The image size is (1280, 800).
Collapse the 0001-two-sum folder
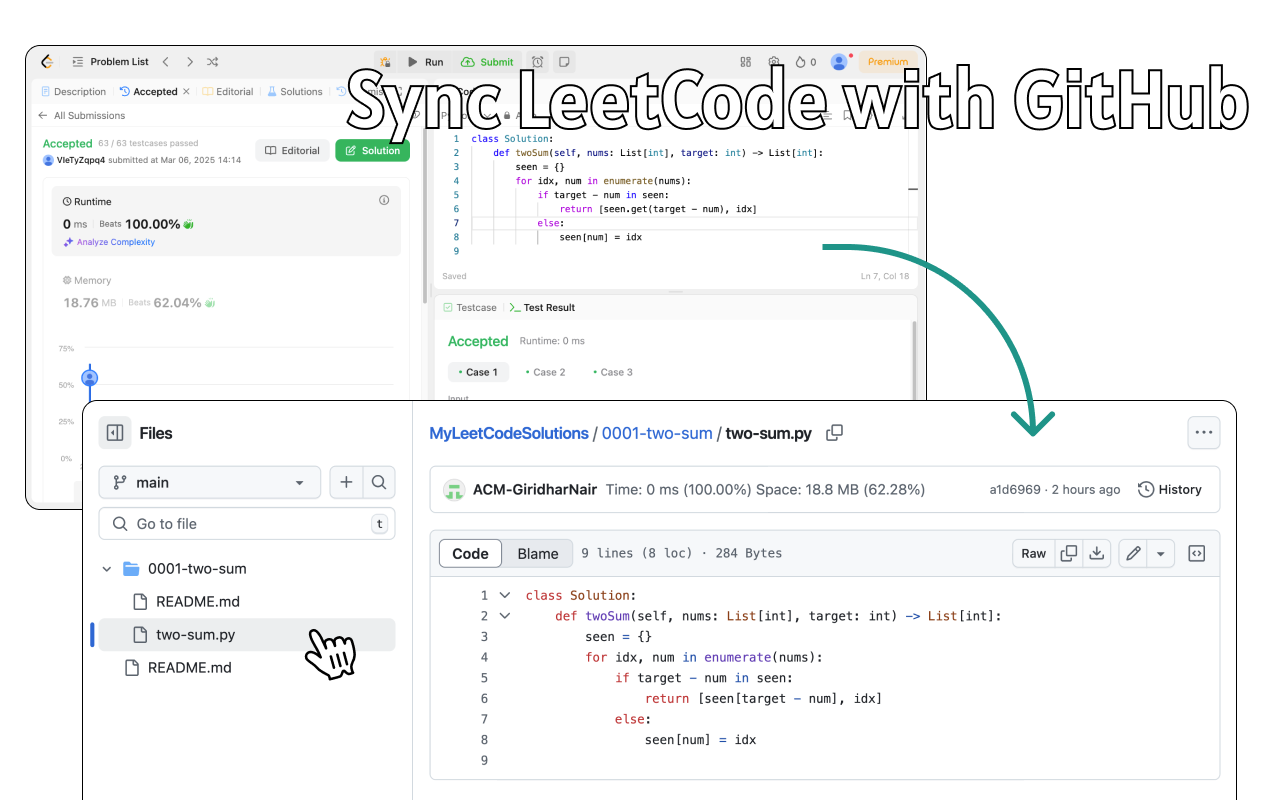pos(107,569)
